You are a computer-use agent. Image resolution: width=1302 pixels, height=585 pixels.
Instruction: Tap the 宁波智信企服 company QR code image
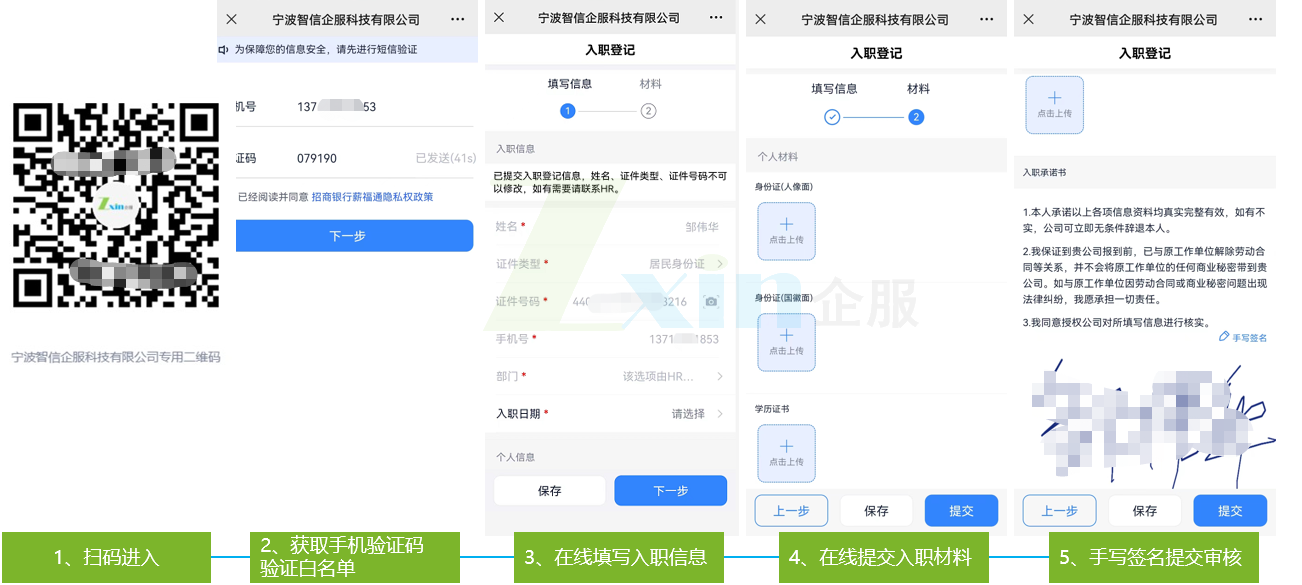click(x=115, y=204)
